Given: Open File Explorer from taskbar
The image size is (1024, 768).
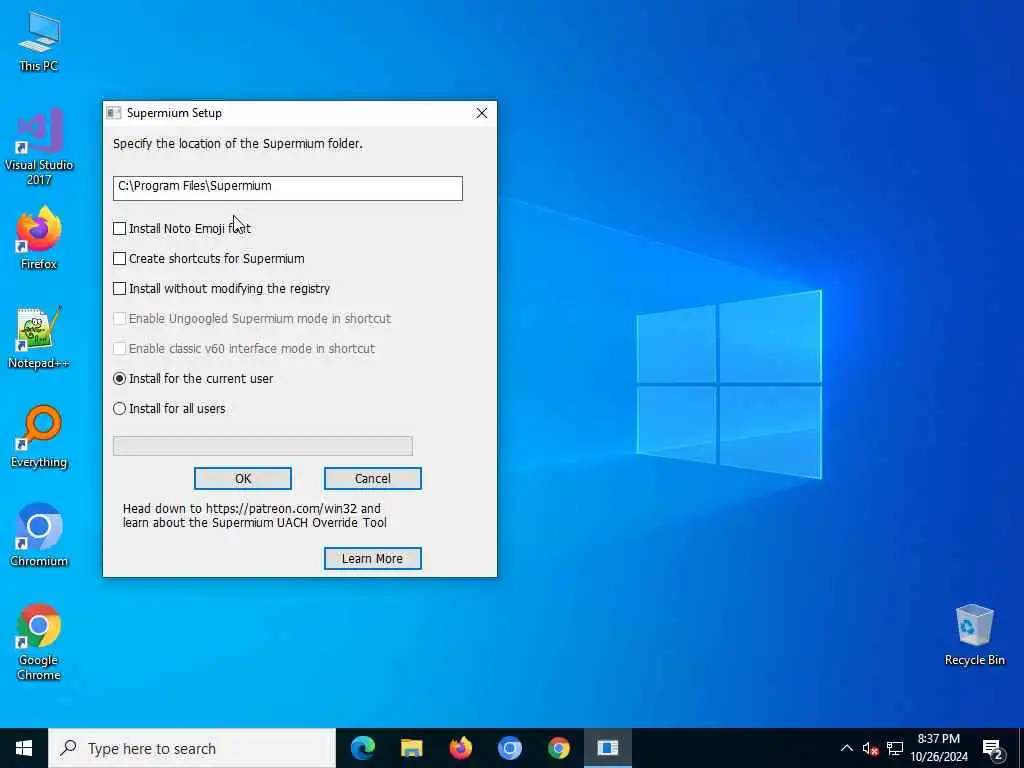Looking at the screenshot, I should [x=411, y=748].
